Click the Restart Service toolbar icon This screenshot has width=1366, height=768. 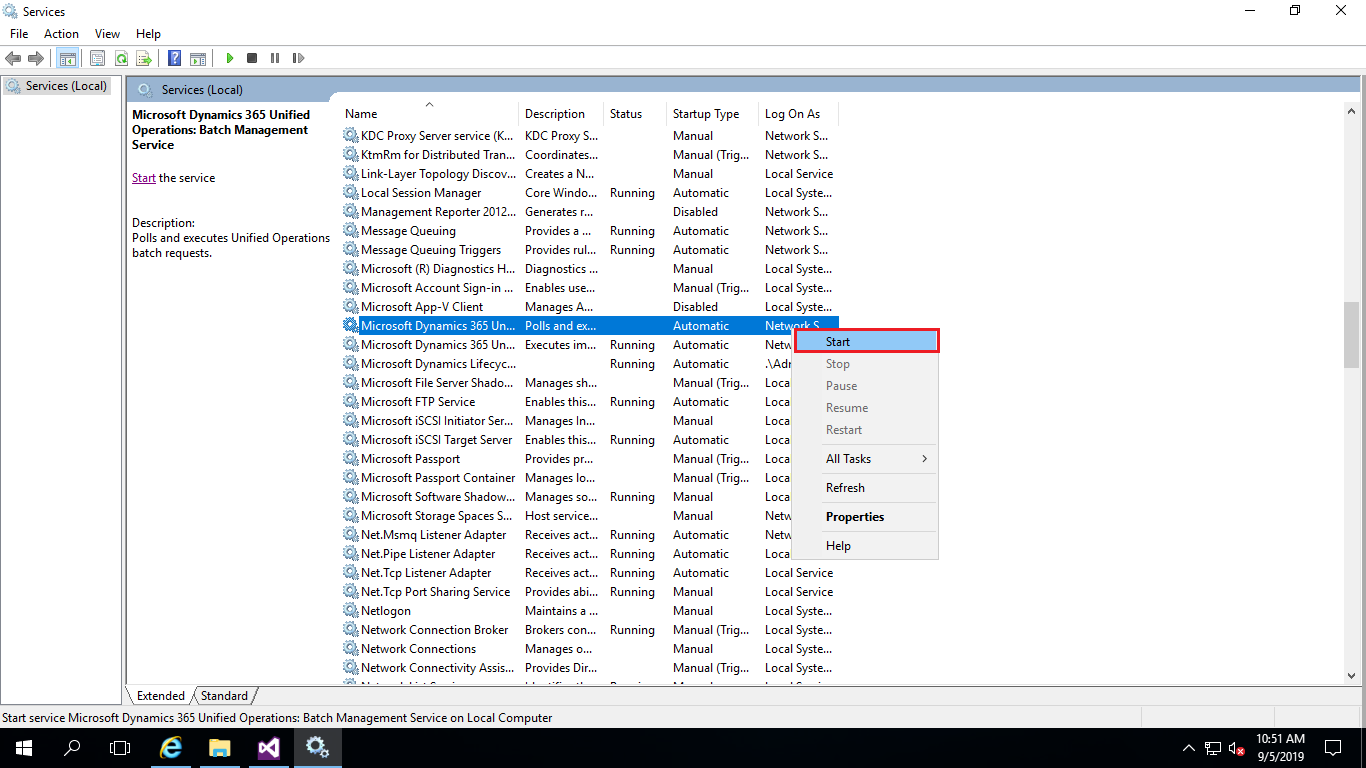point(298,58)
